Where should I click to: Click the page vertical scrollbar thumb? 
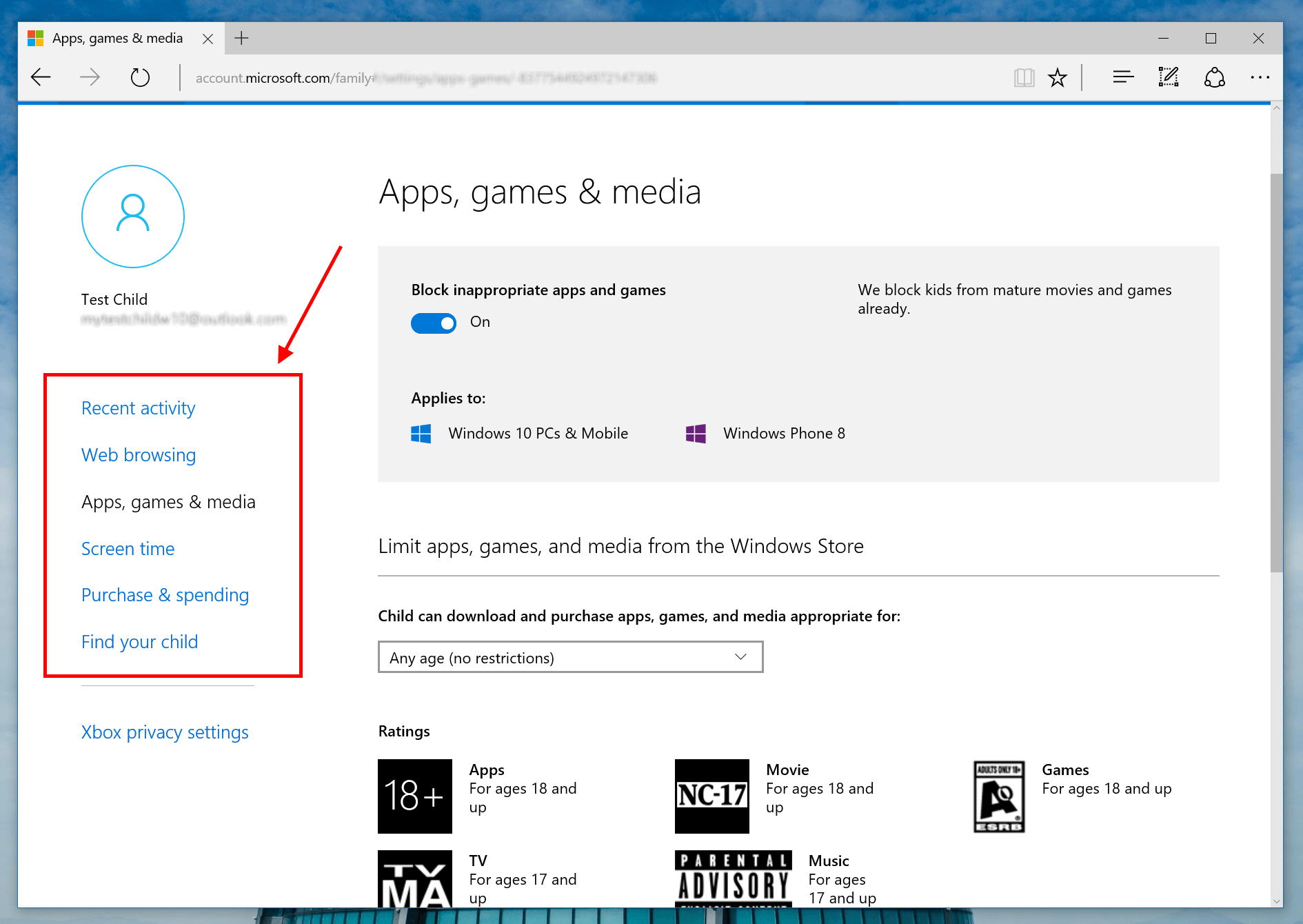click(1276, 372)
